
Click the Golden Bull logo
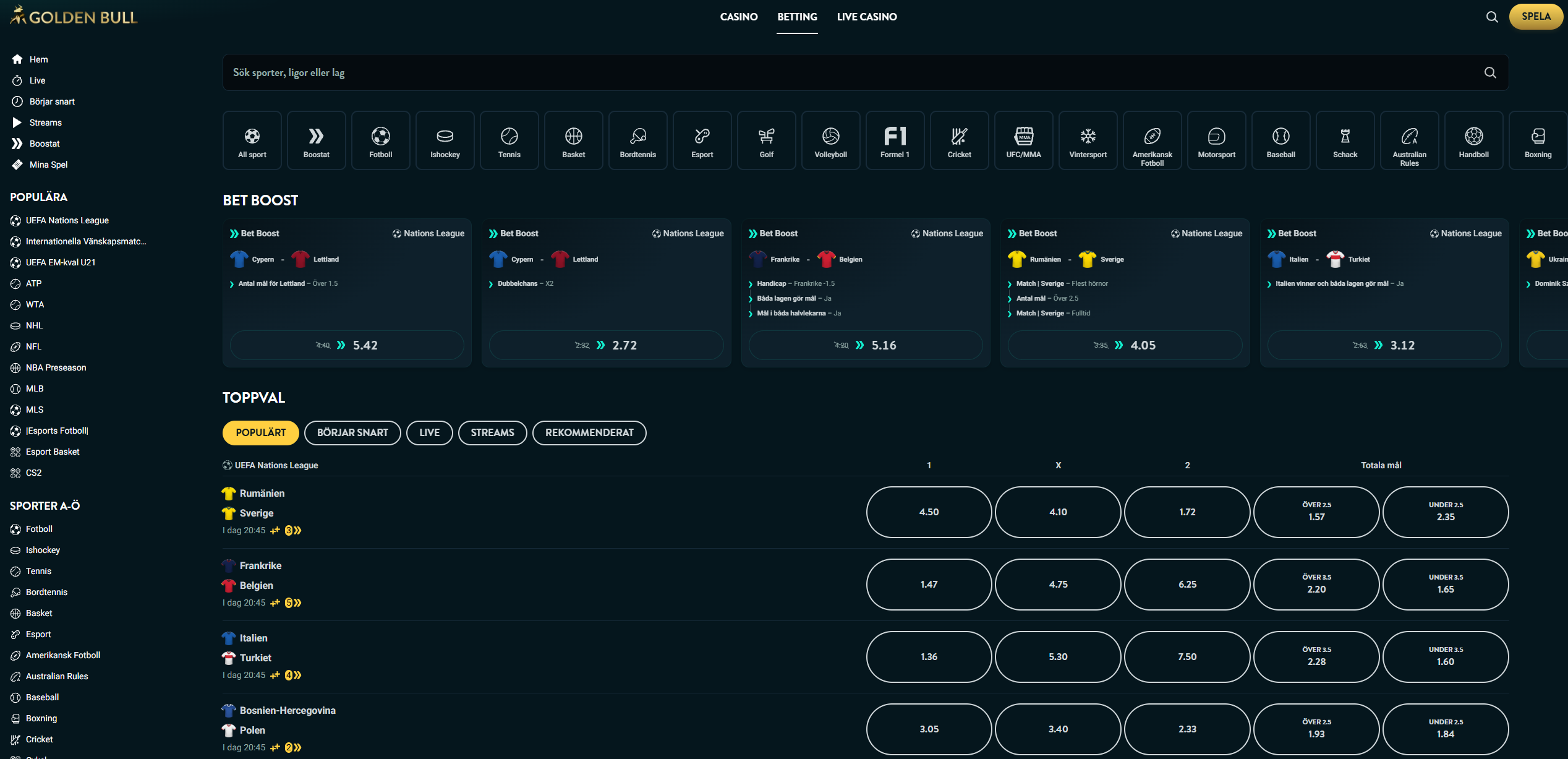click(x=74, y=16)
